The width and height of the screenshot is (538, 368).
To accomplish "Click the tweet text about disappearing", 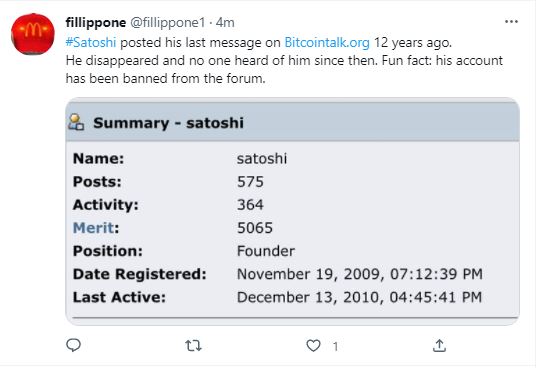I will coord(284,69).
